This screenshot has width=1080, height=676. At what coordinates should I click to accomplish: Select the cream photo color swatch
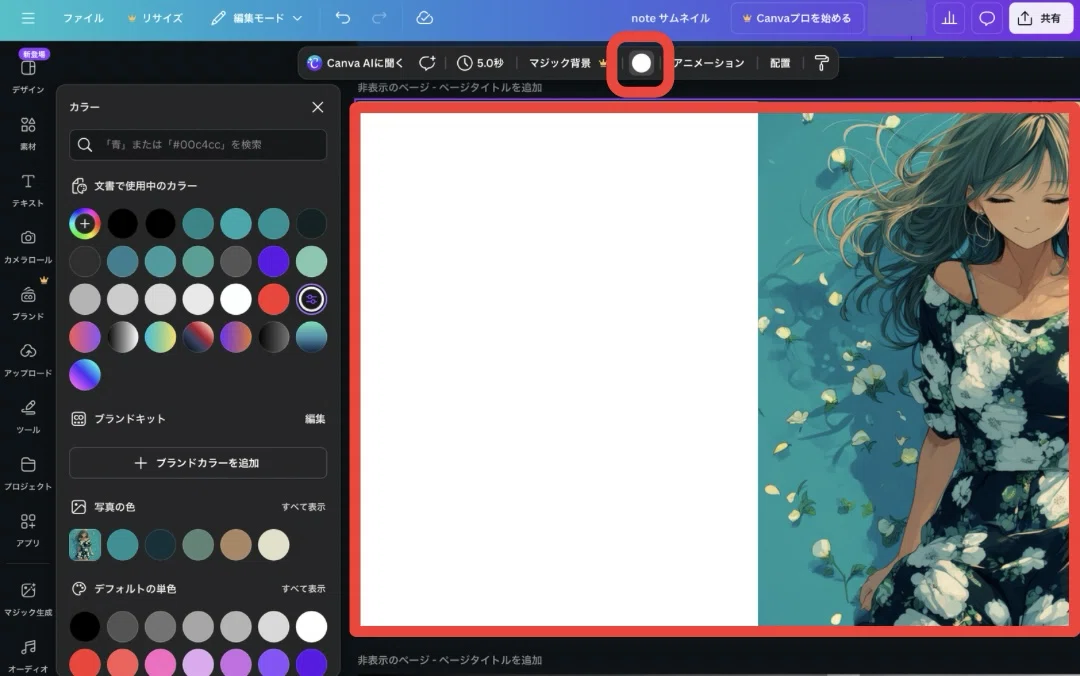[273, 545]
